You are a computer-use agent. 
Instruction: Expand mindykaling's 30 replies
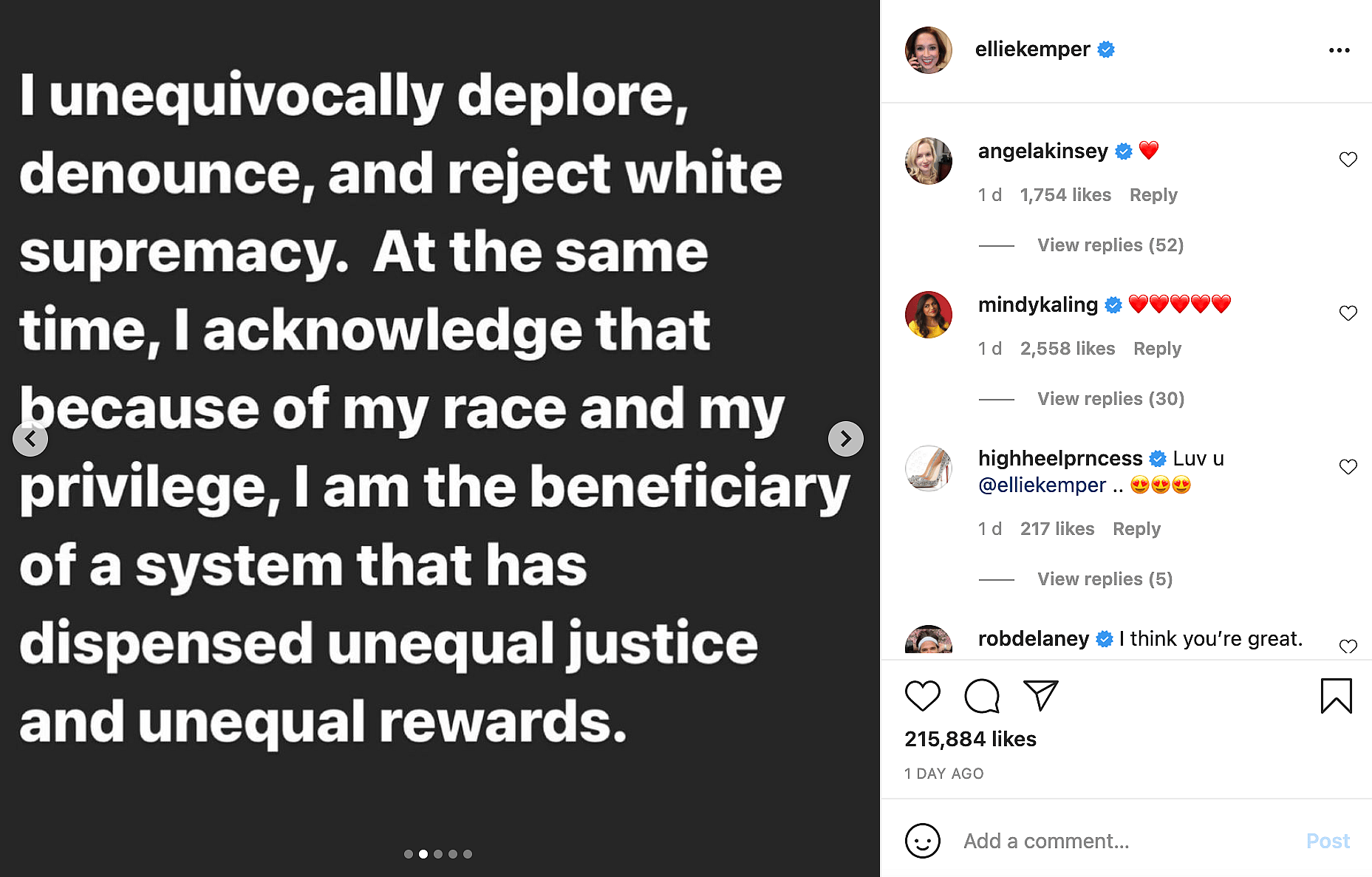click(1110, 399)
